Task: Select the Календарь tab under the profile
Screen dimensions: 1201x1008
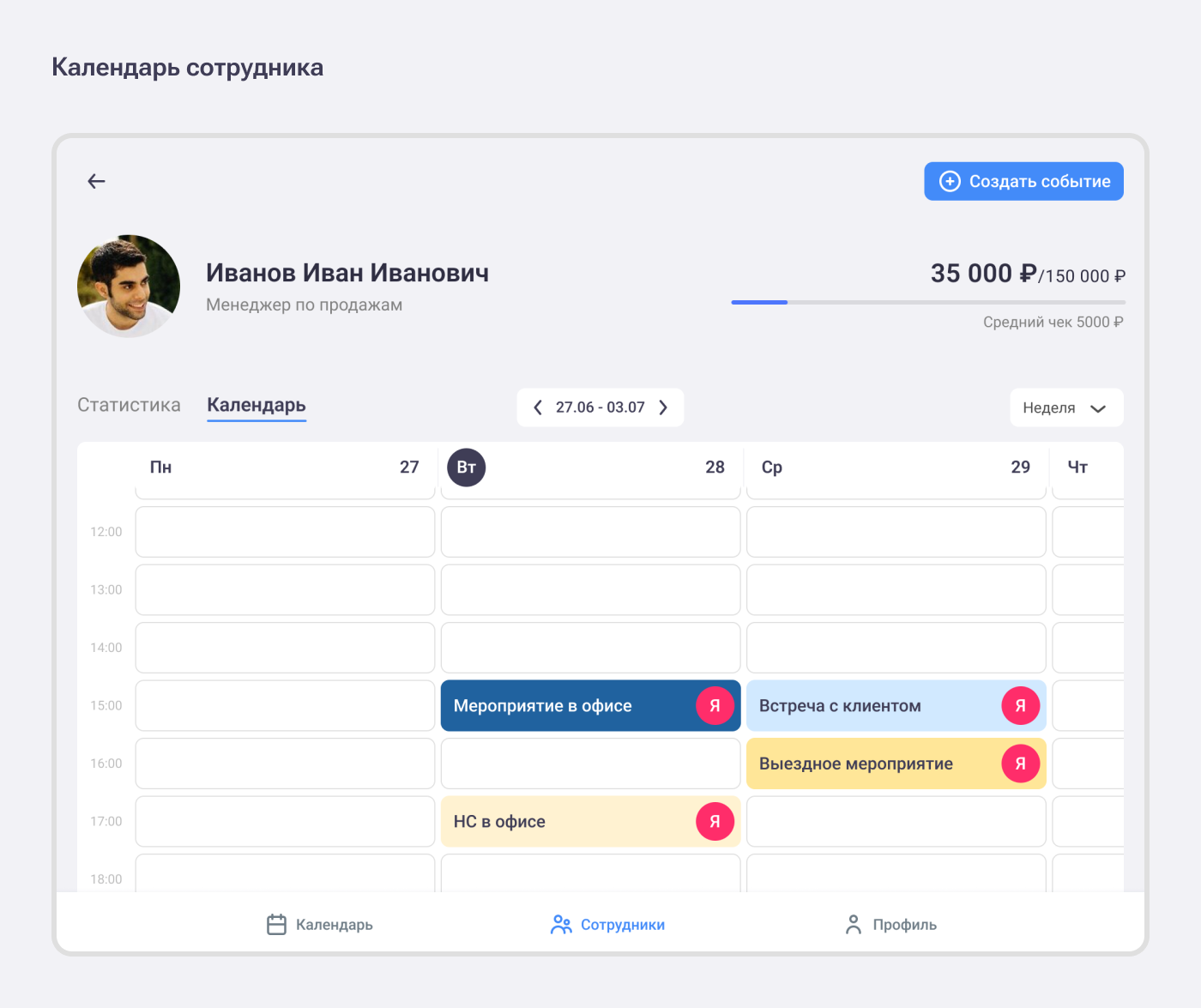Action: tap(256, 405)
